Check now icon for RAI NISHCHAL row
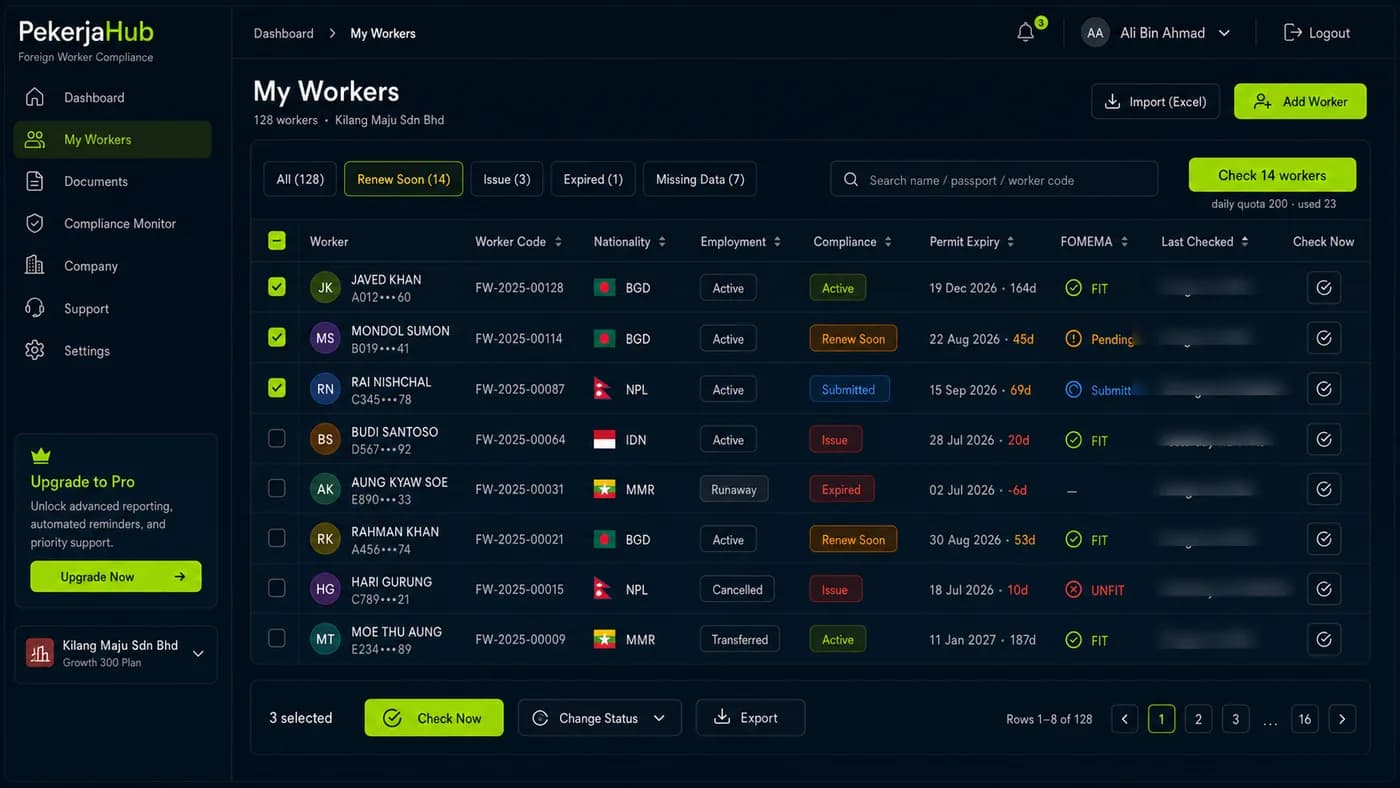 (1324, 389)
